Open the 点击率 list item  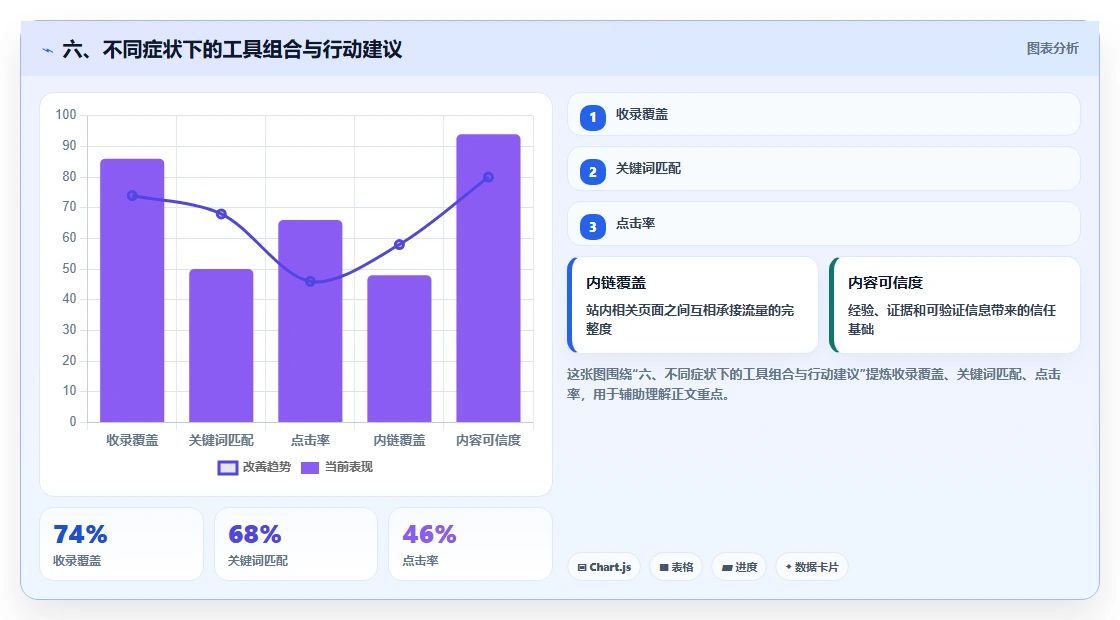tap(824, 224)
